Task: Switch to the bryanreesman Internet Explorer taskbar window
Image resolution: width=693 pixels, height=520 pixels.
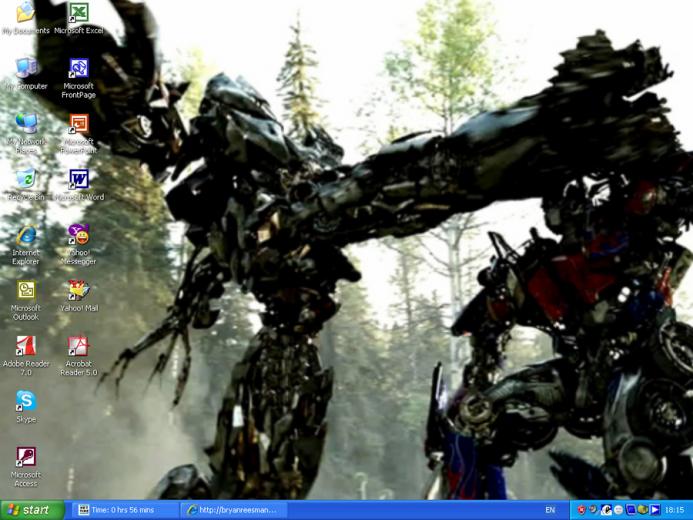Action: tap(233, 510)
